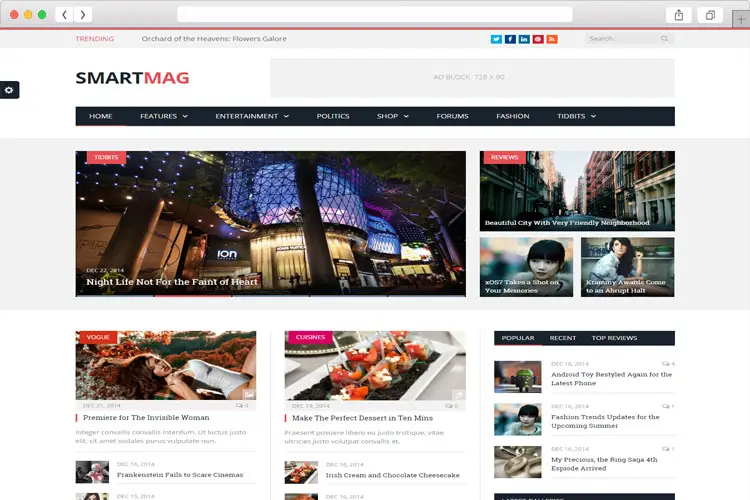The height and width of the screenshot is (500, 750).
Task: Select the second slider progress segment
Action: 192,296
